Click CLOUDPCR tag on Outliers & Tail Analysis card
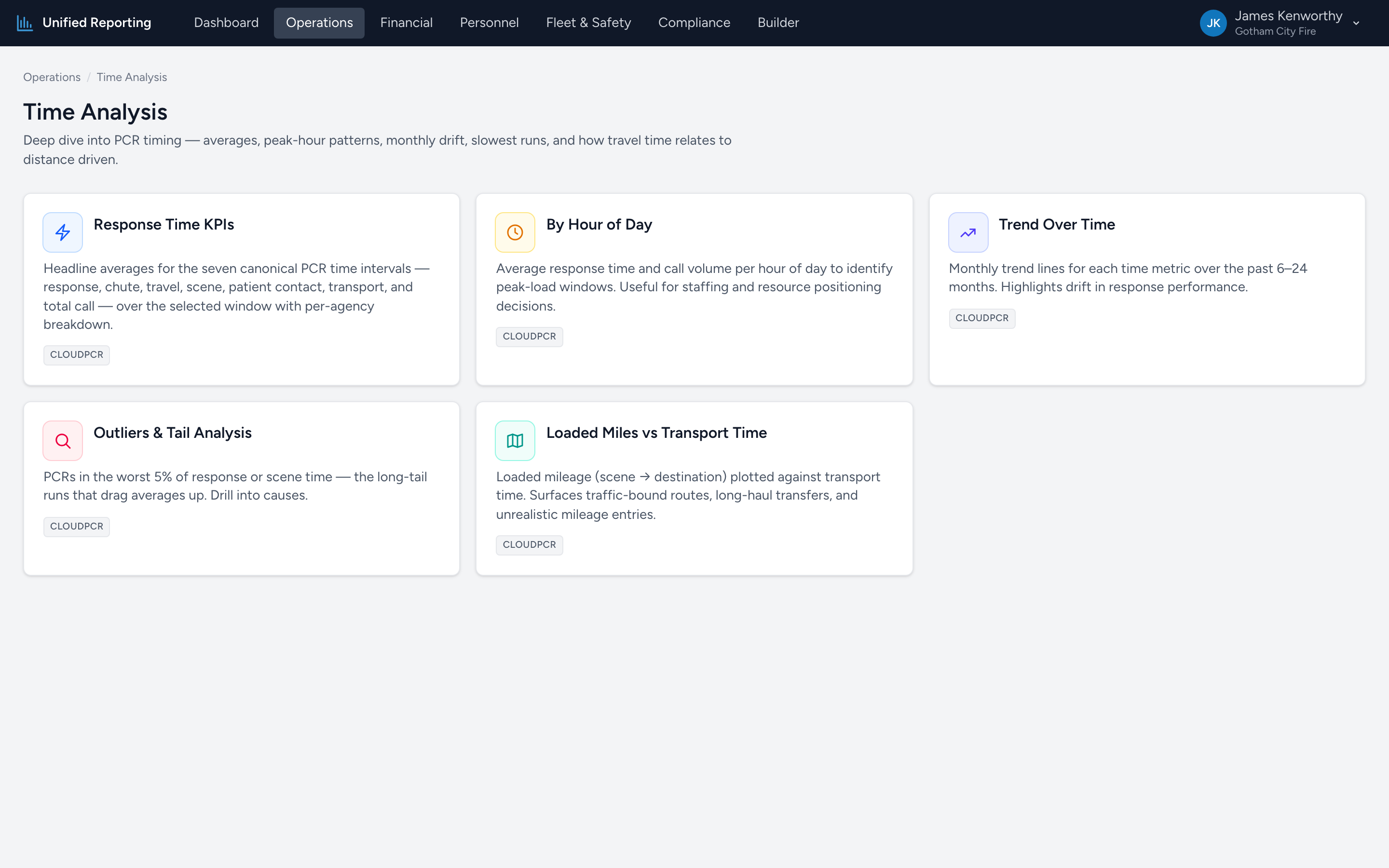Viewport: 1389px width, 868px height. click(x=76, y=527)
